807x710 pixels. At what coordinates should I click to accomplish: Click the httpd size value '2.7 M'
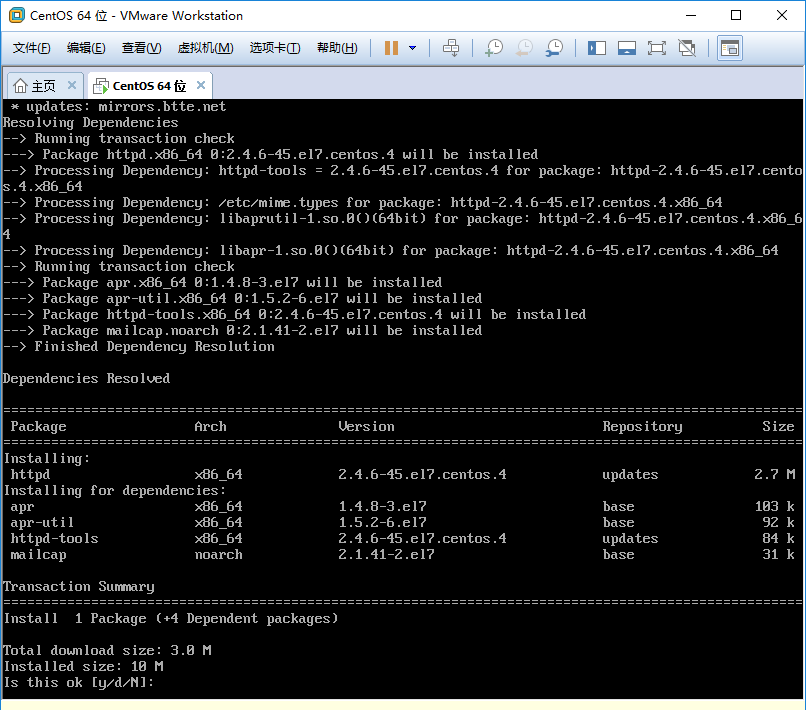[x=775, y=474]
